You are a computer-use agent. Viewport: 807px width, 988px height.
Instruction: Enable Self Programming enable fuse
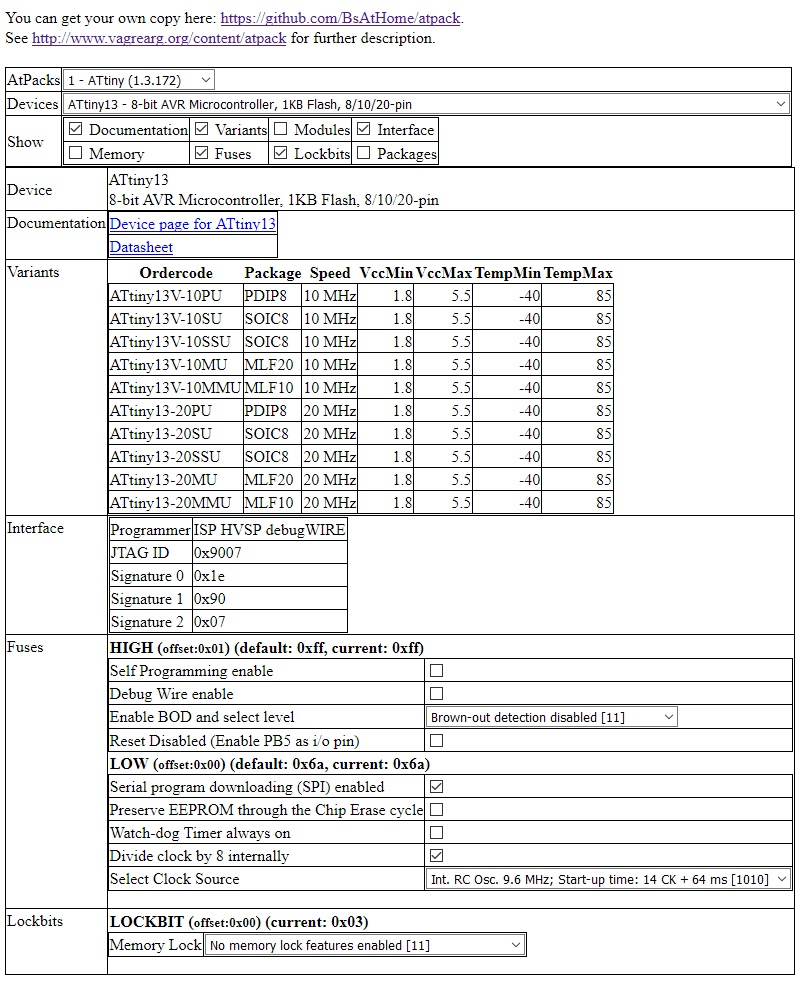434,671
